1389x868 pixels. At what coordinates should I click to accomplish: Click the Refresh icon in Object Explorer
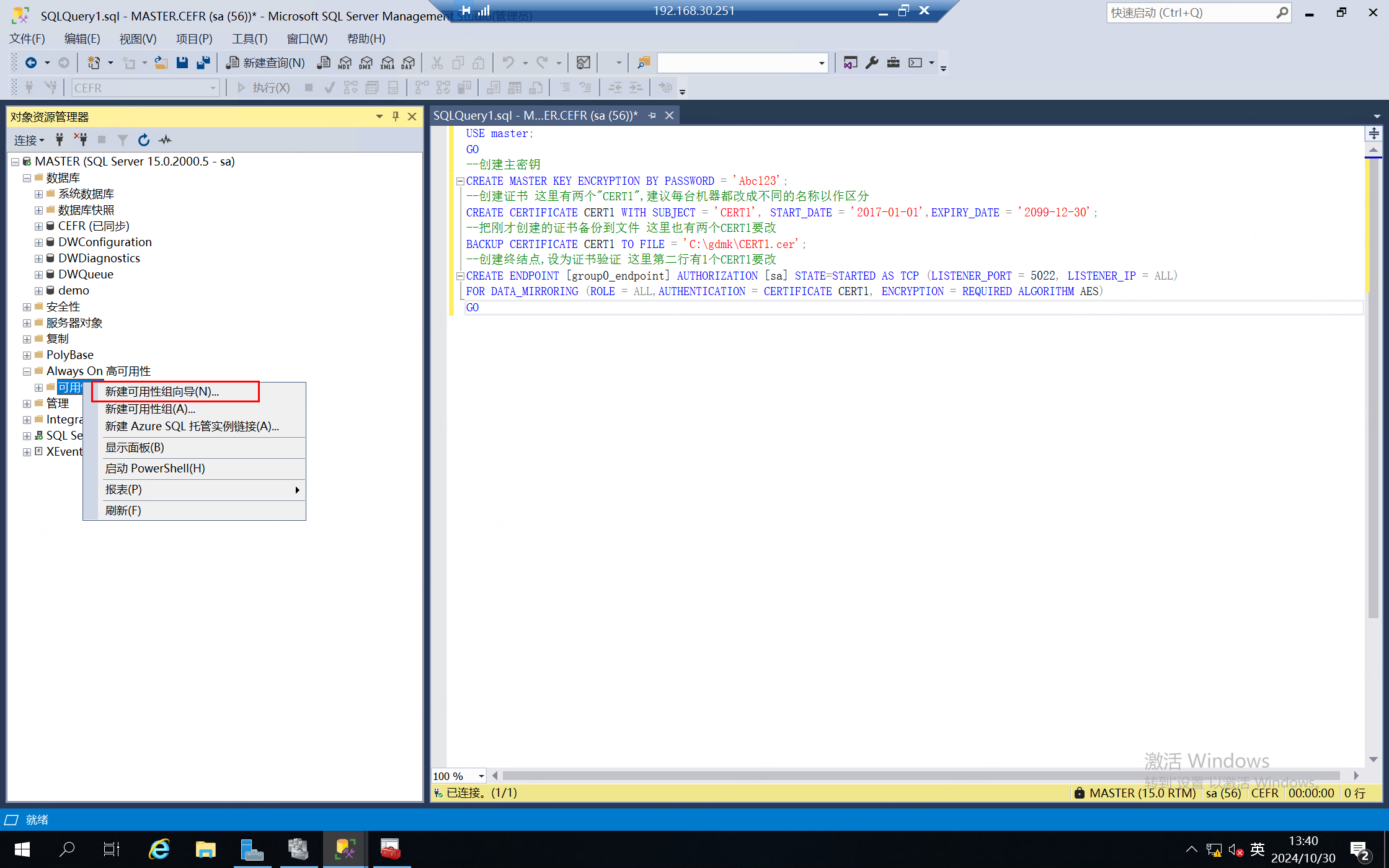tap(144, 140)
